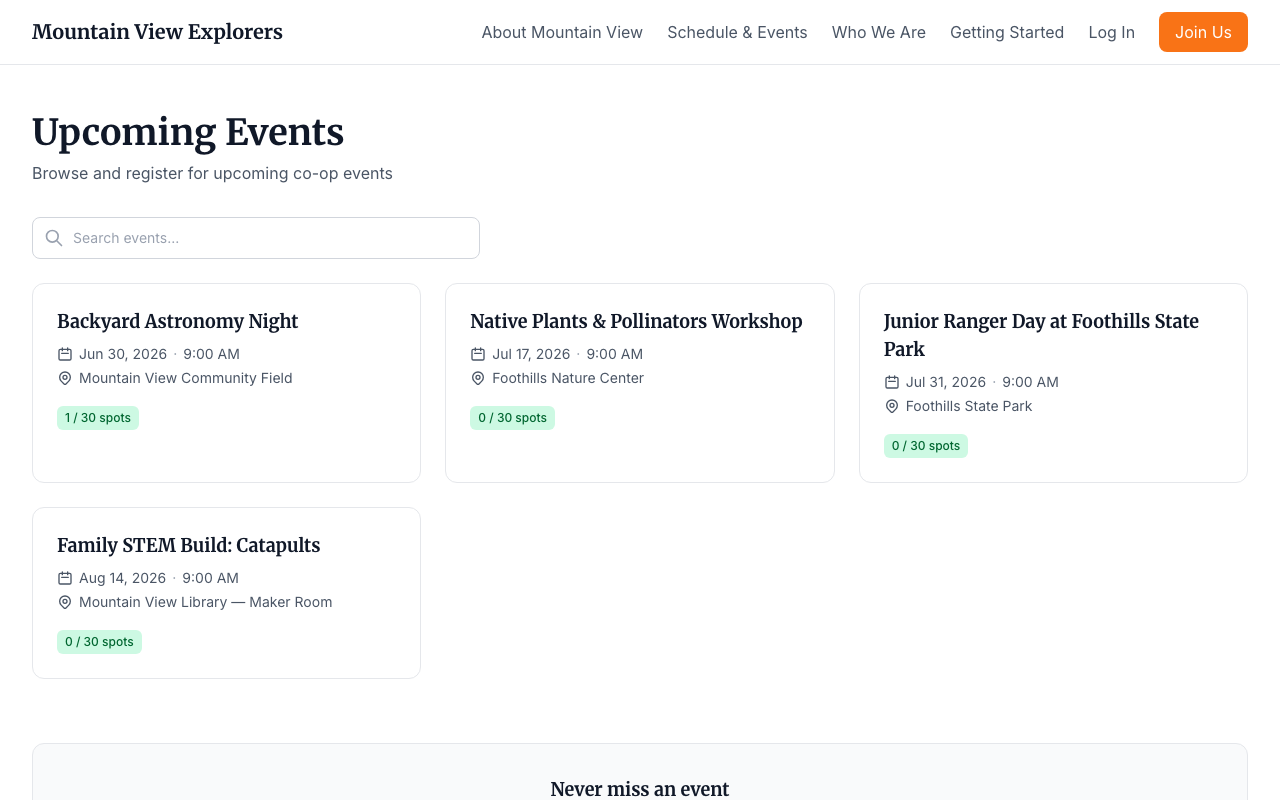The height and width of the screenshot is (800, 1280).
Task: Click the Never miss an event heading
Action: tap(640, 789)
